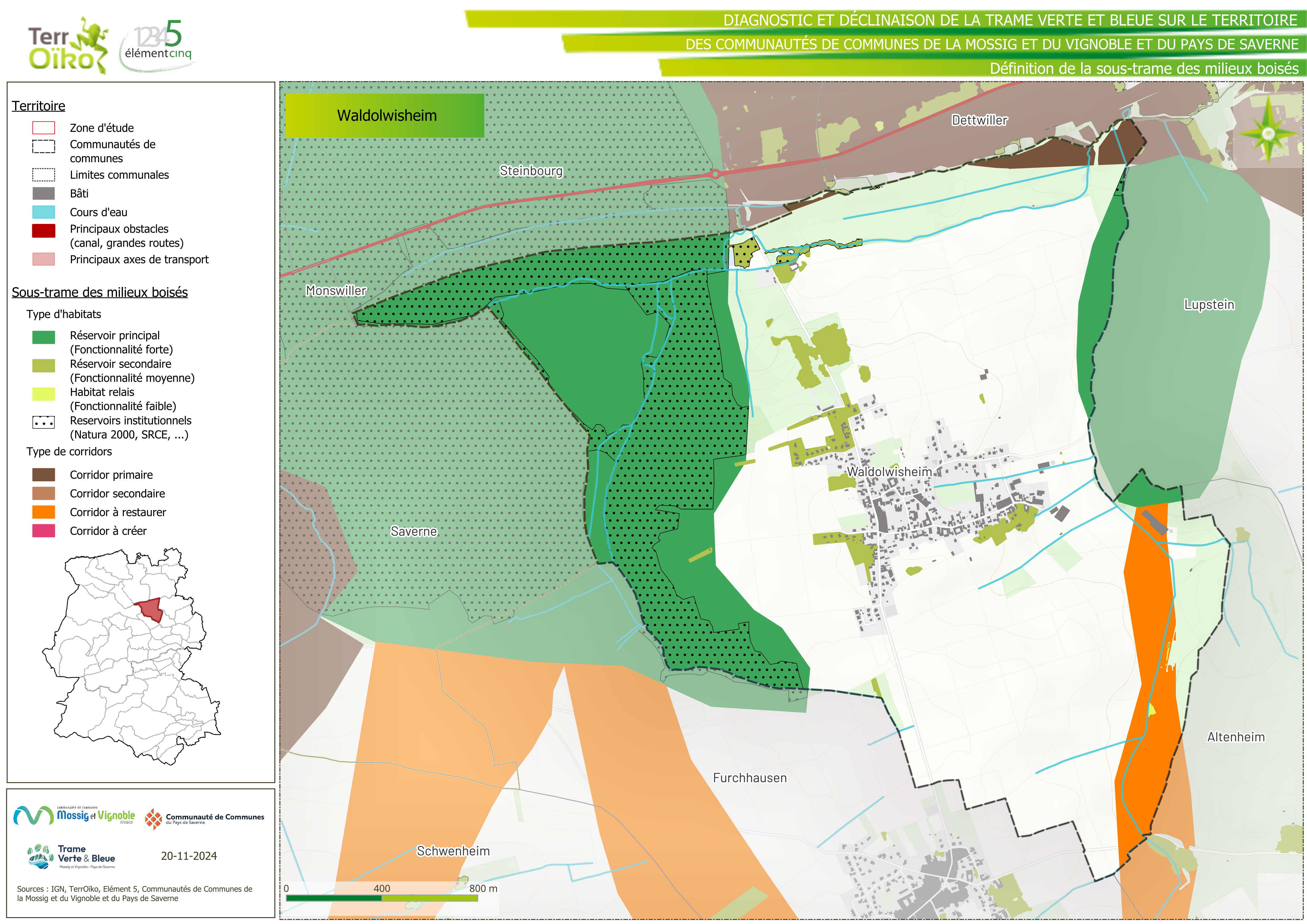1307x924 pixels.
Task: Select the Réservoir principal green swatch
Action: click(44, 337)
